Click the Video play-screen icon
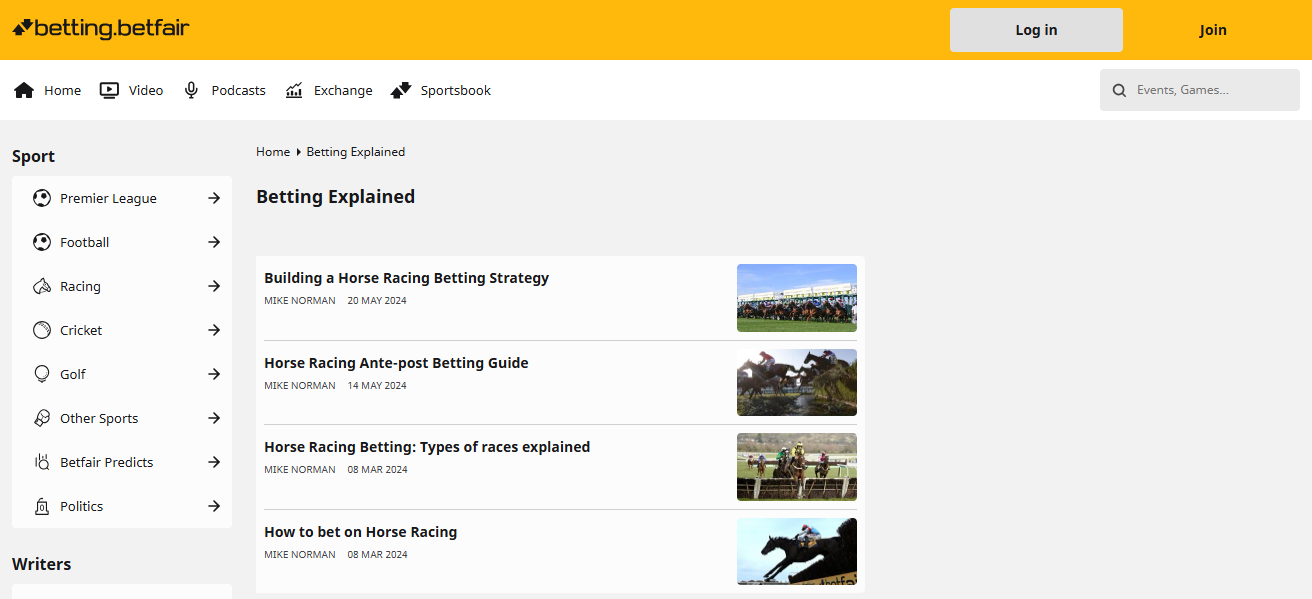This screenshot has height=599, width=1312. pos(109,90)
